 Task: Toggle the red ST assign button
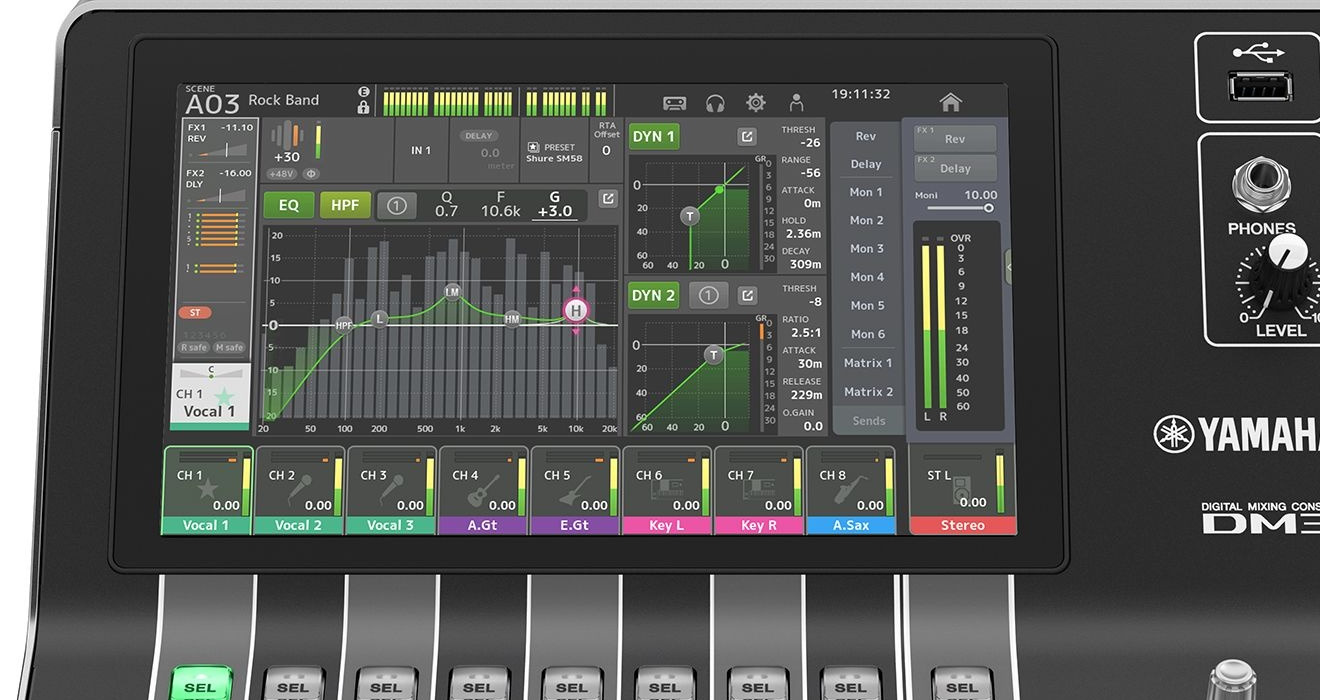195,313
